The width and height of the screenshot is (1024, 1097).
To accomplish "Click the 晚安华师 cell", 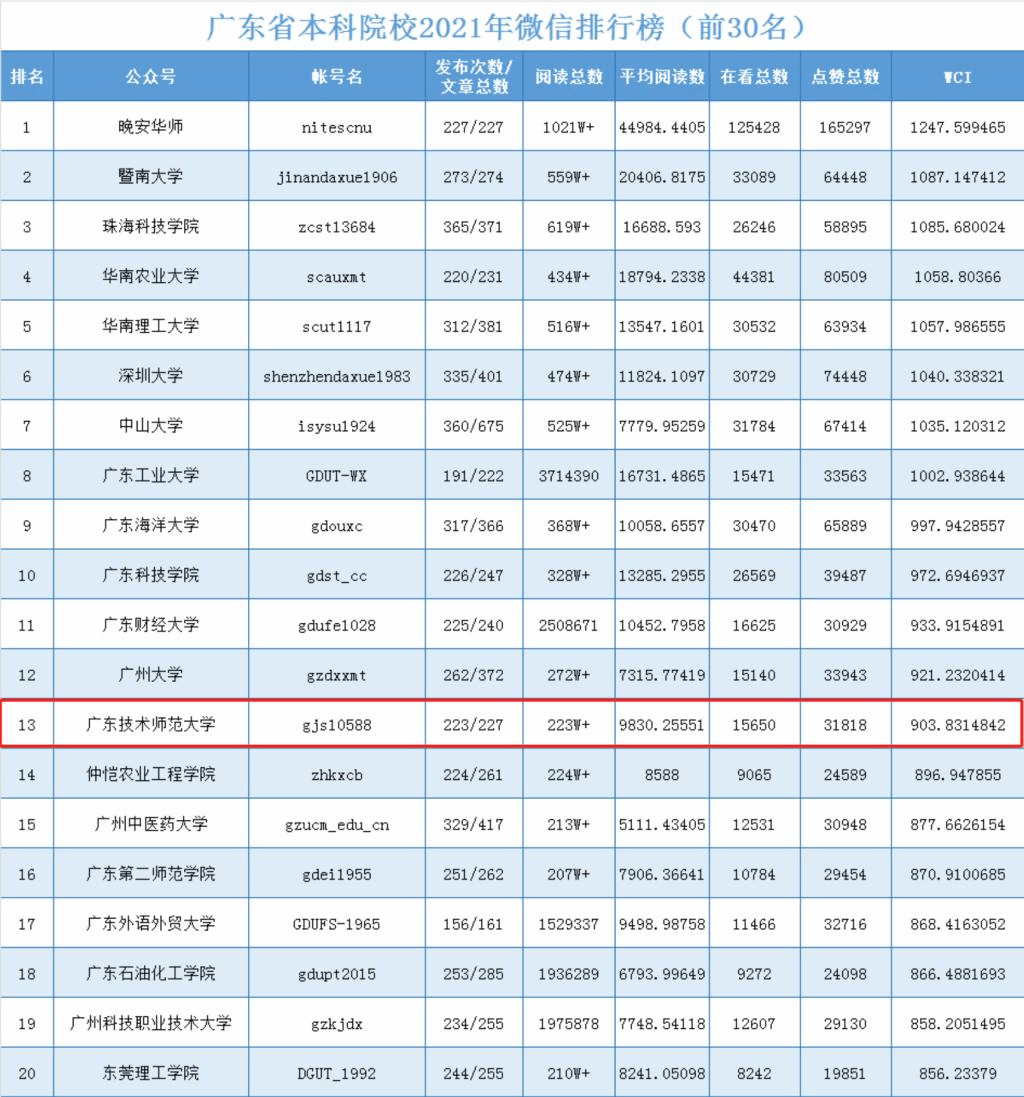I will point(151,127).
